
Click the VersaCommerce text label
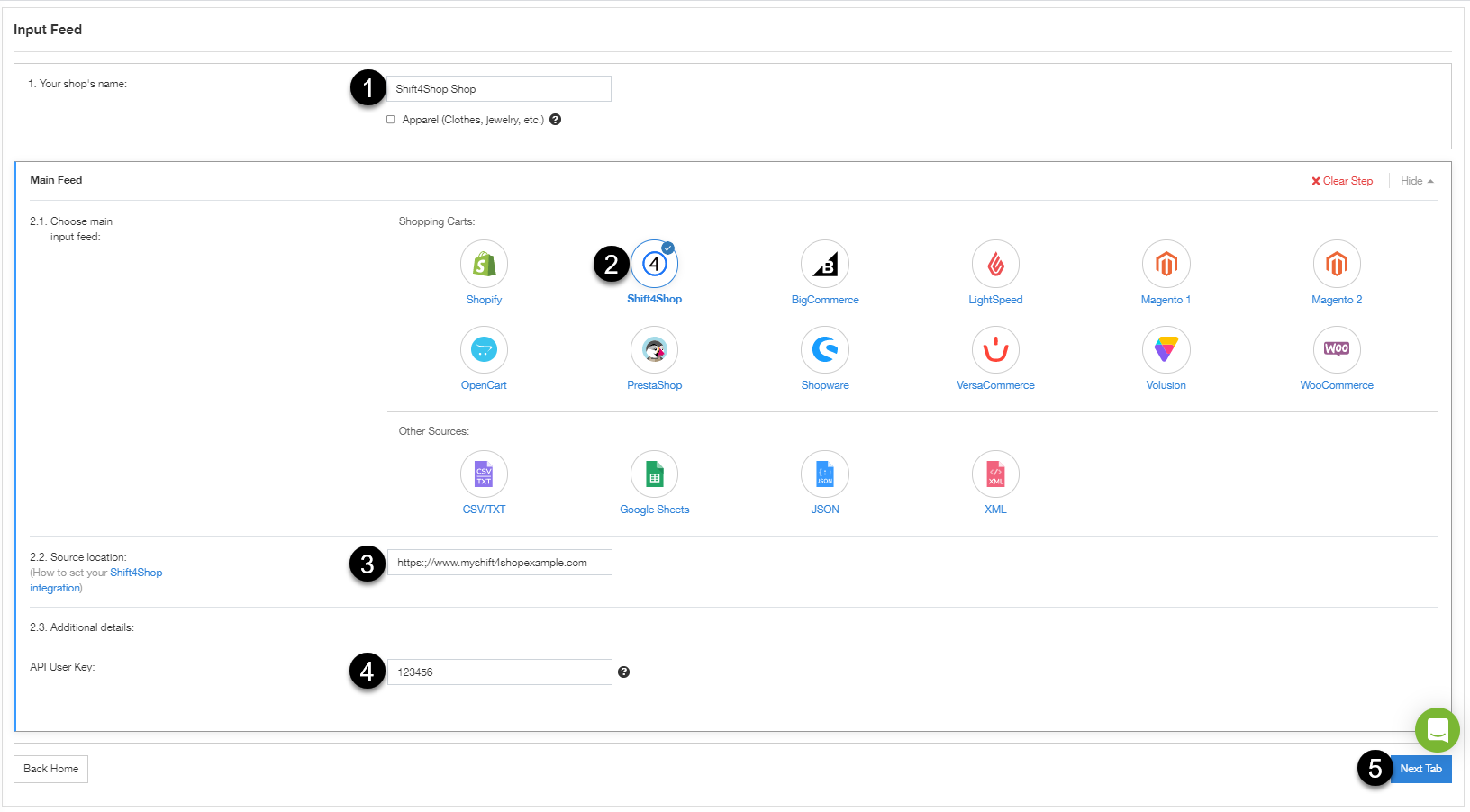995,385
